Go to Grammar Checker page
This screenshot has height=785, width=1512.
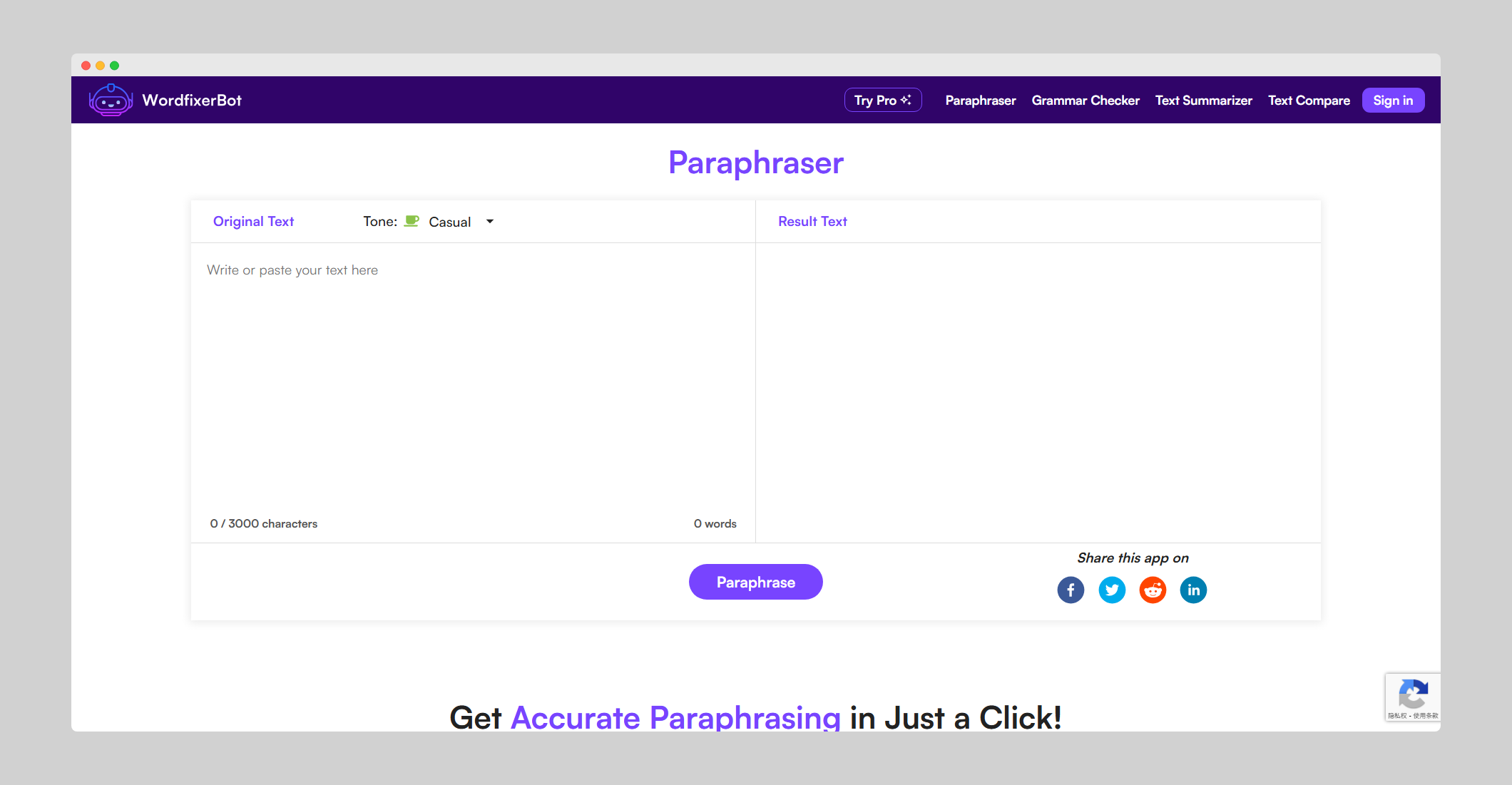[1085, 101]
